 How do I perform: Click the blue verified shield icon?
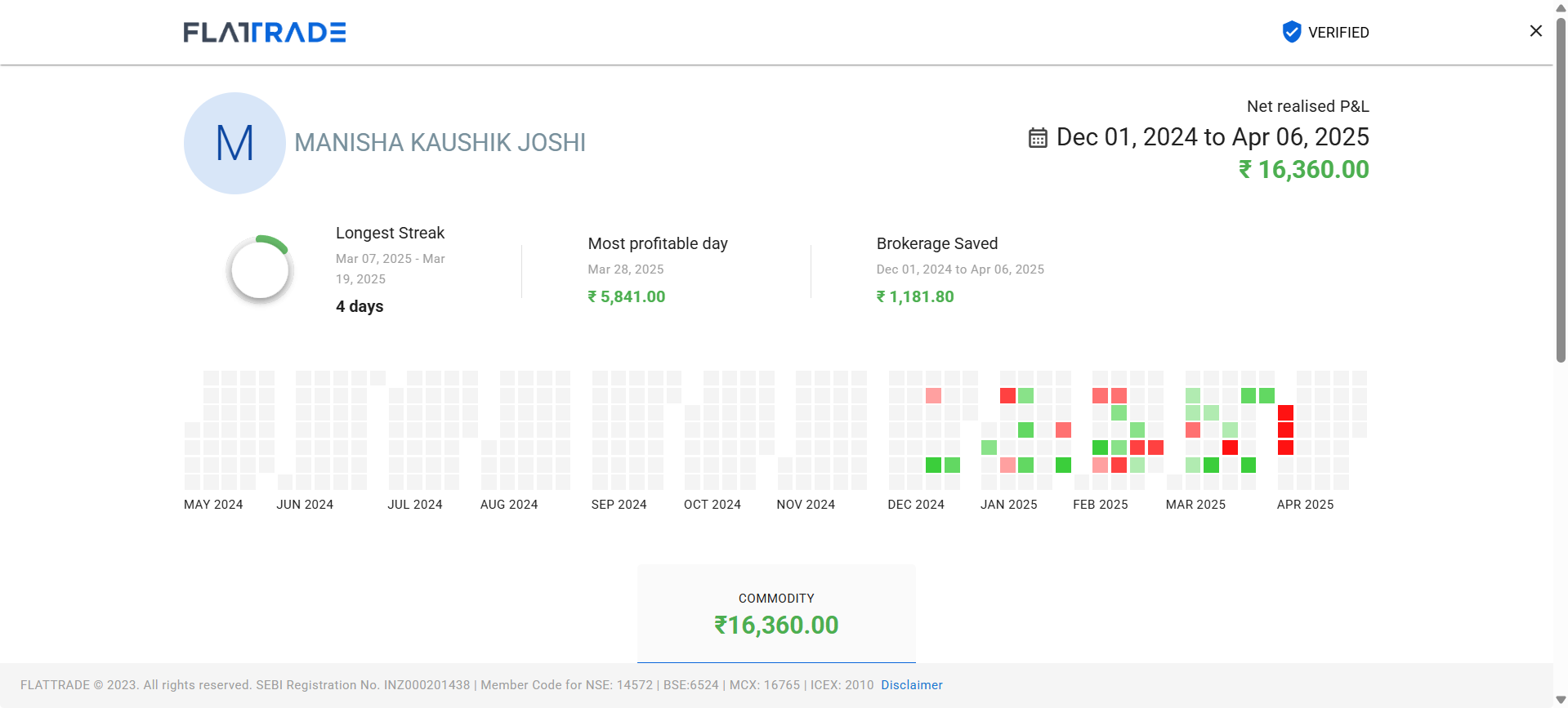pyautogui.click(x=1291, y=32)
